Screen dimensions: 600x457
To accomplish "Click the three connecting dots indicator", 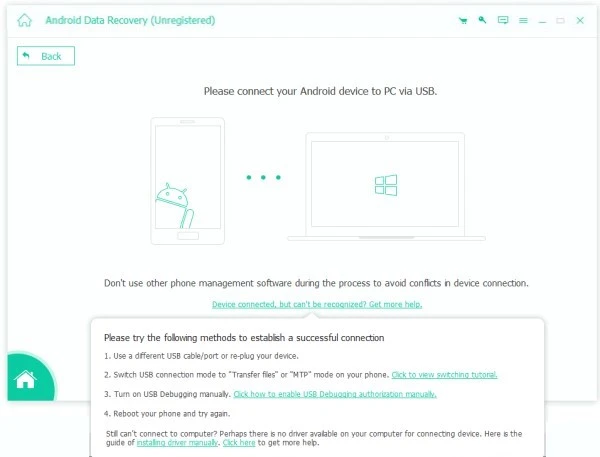I will pyautogui.click(x=264, y=177).
